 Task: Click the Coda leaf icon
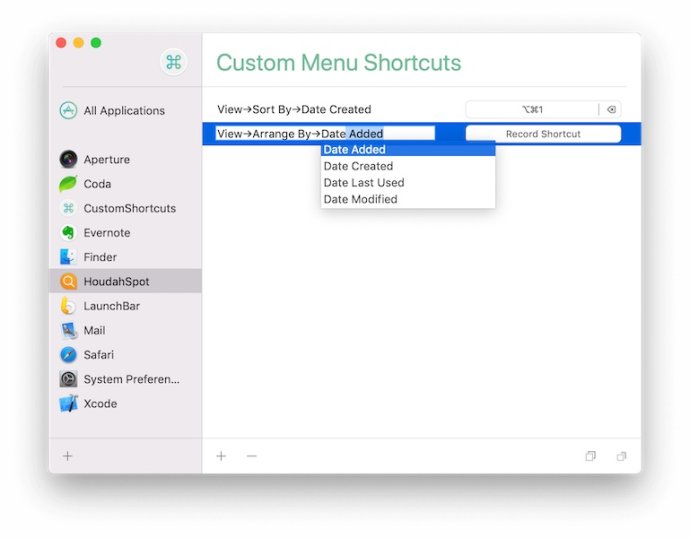coord(68,183)
